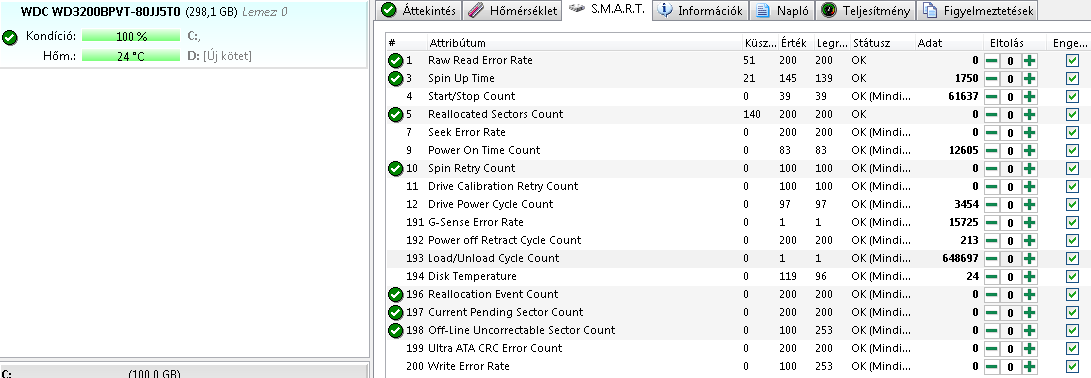The image size is (1091, 378).
Task: Increase offset for Reallocated Sectors Count
Action: point(1029,114)
